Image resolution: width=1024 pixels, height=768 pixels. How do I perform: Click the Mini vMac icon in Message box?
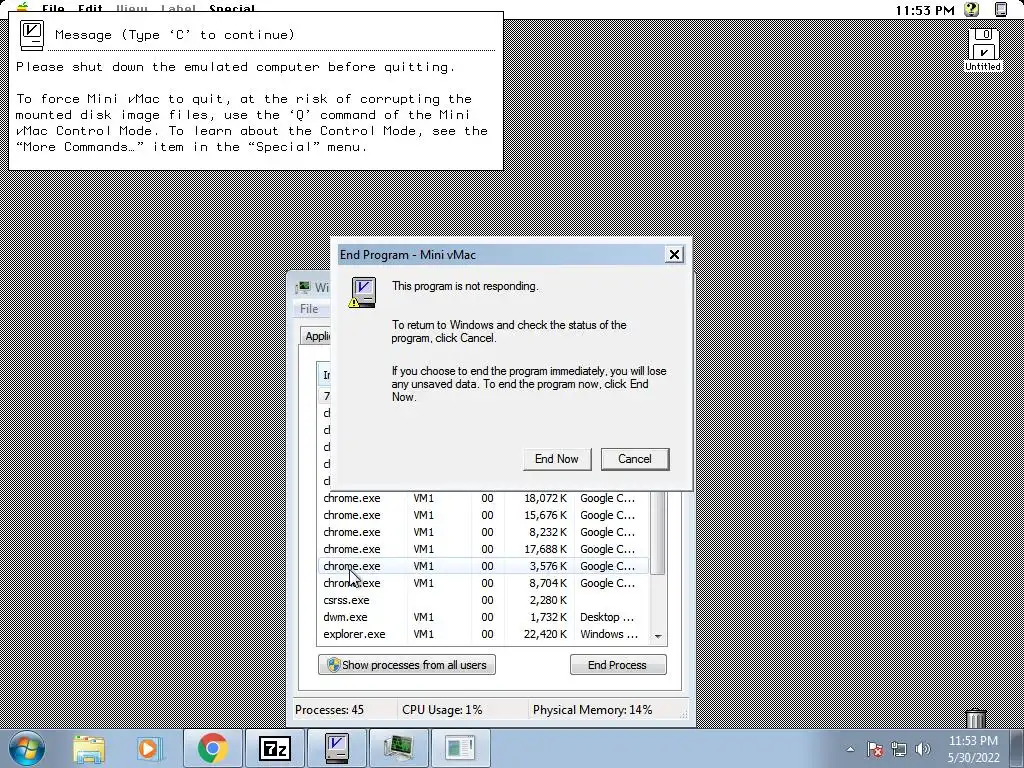tap(31, 35)
